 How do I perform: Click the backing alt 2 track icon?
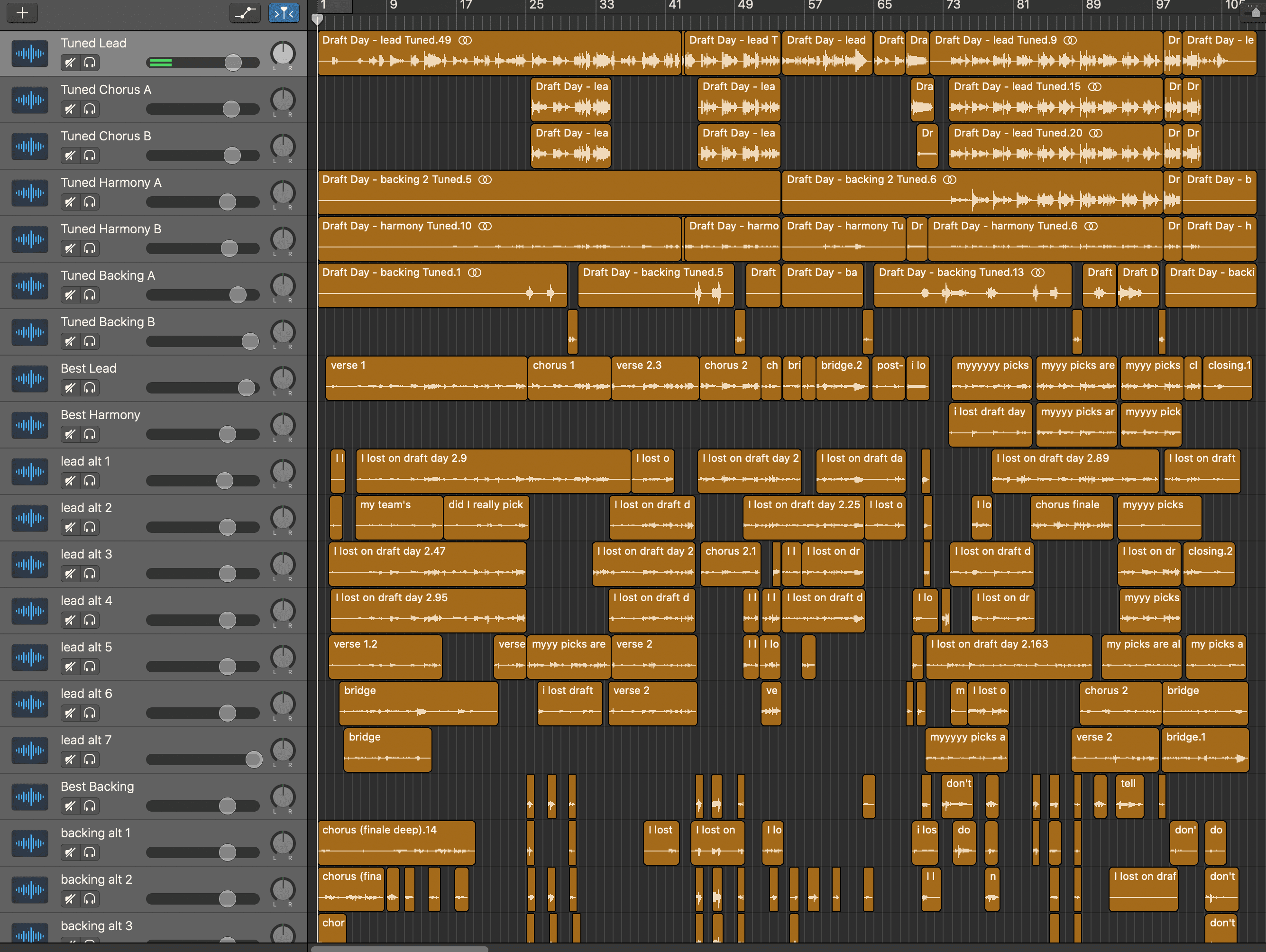pyautogui.click(x=30, y=889)
